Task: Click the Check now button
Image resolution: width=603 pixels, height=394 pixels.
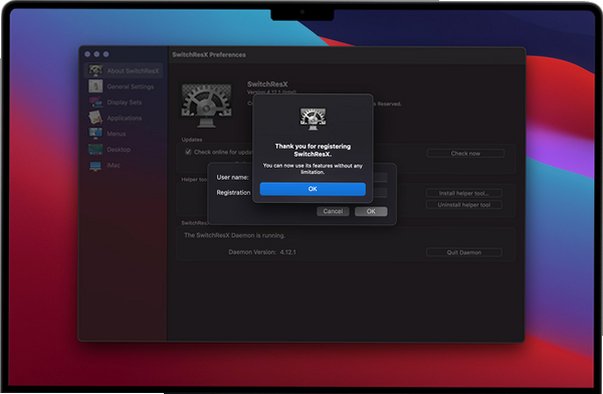Action: coord(465,153)
